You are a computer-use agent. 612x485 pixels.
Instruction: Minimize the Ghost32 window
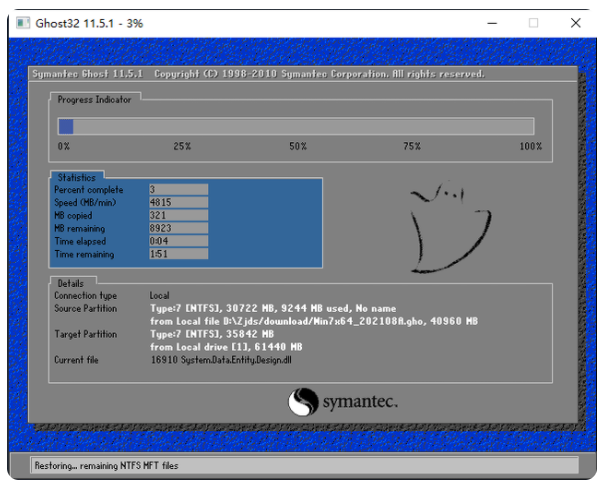[491, 22]
